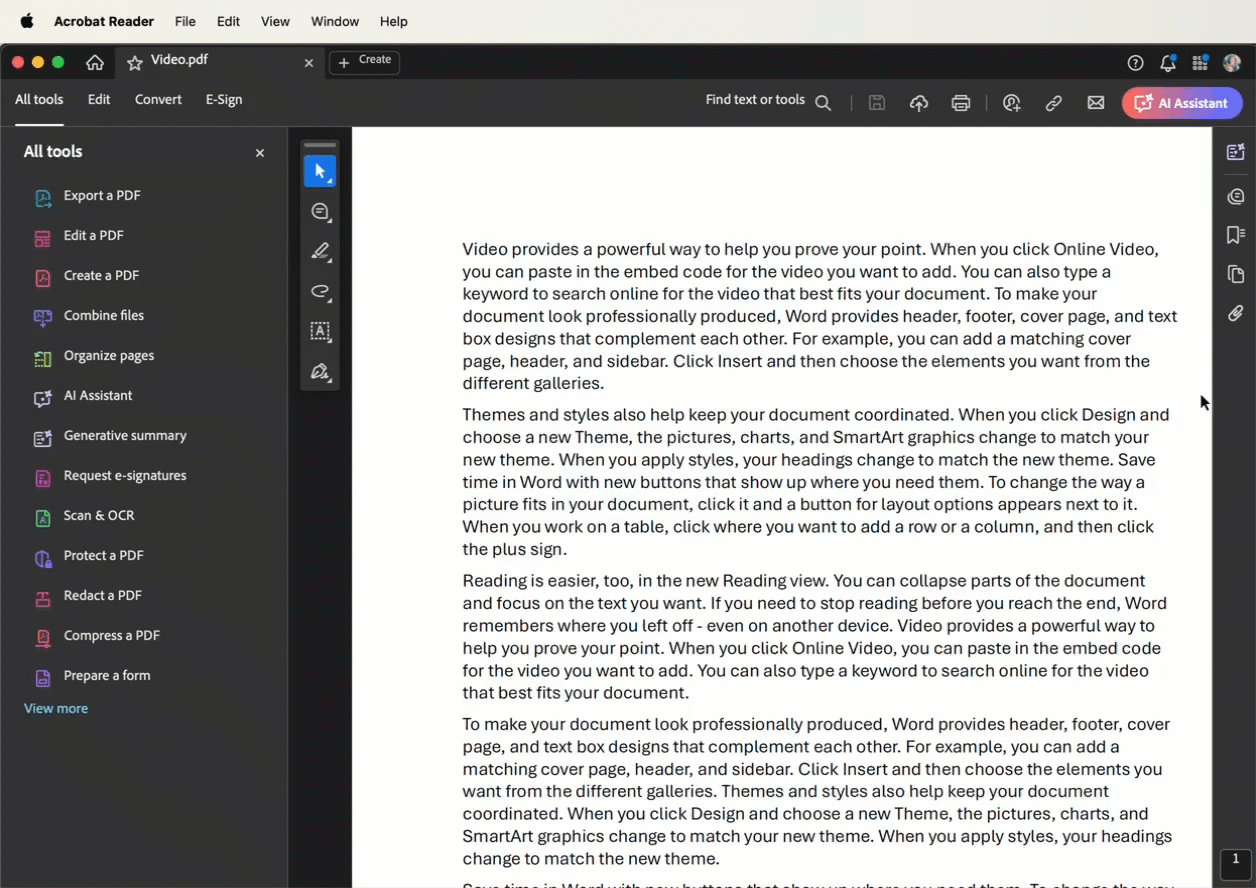Click Find text or tools search
This screenshot has width=1256, height=888.
pos(768,101)
